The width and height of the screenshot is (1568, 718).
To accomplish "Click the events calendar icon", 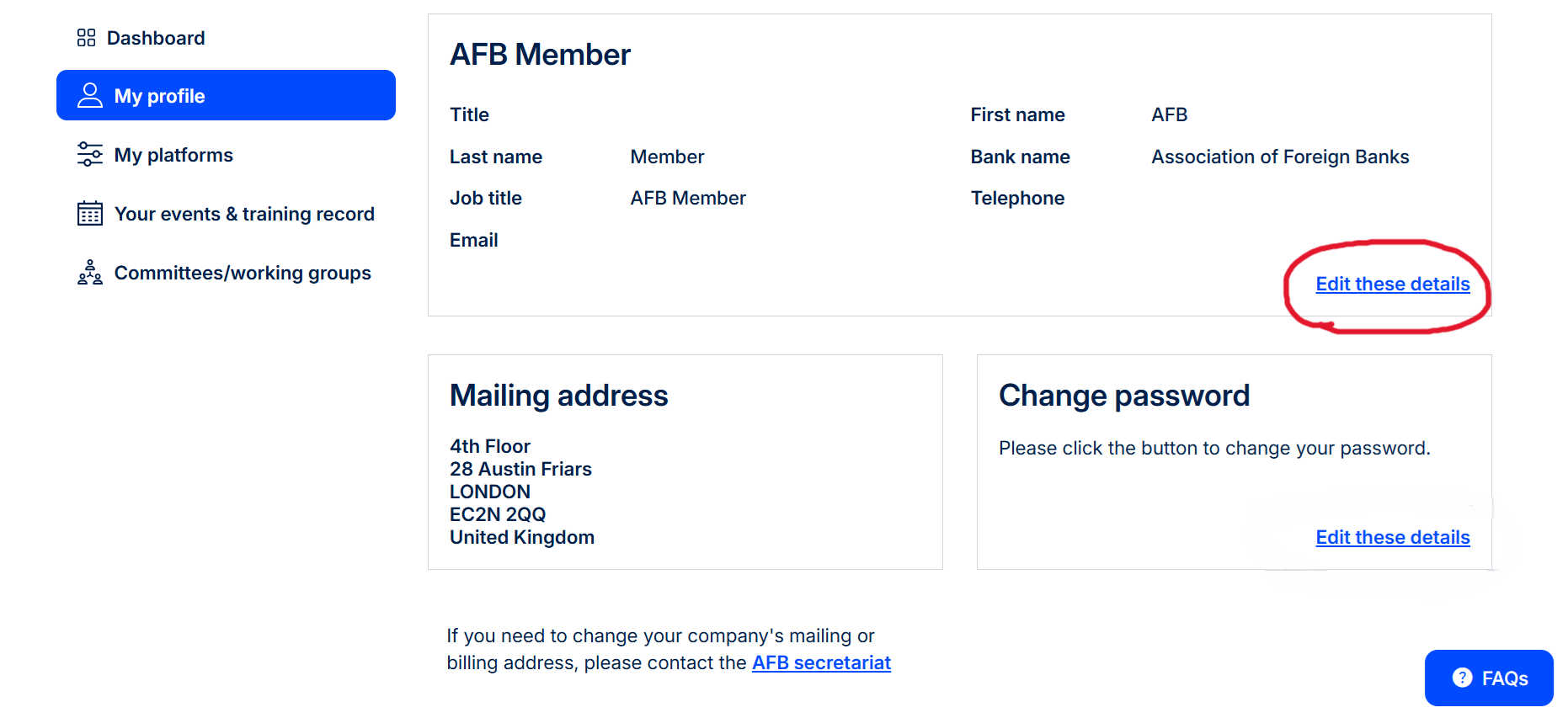I will pyautogui.click(x=90, y=213).
